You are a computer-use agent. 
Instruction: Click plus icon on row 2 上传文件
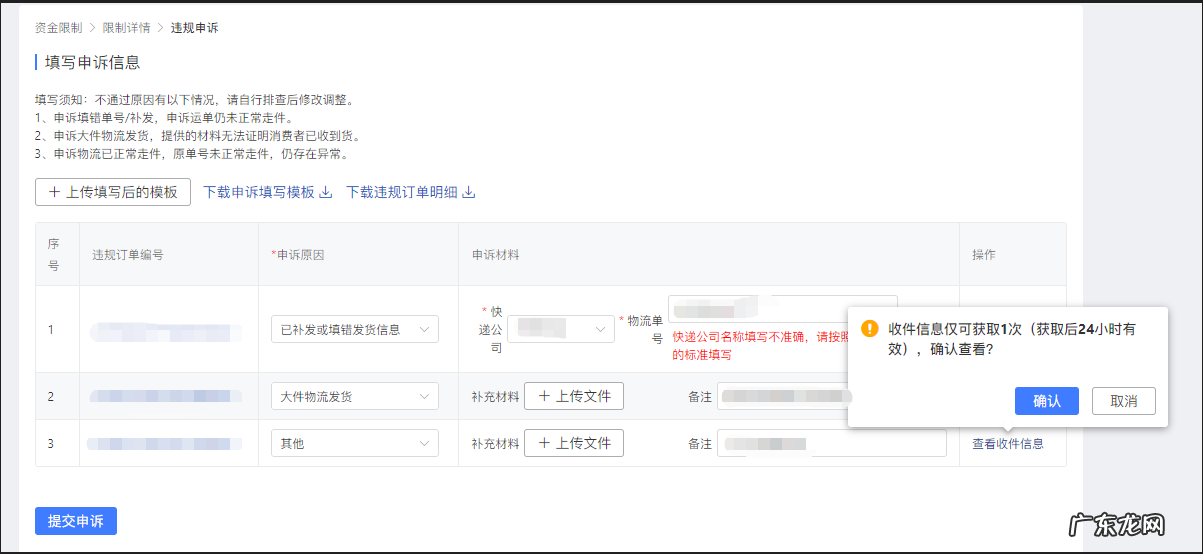[544, 396]
